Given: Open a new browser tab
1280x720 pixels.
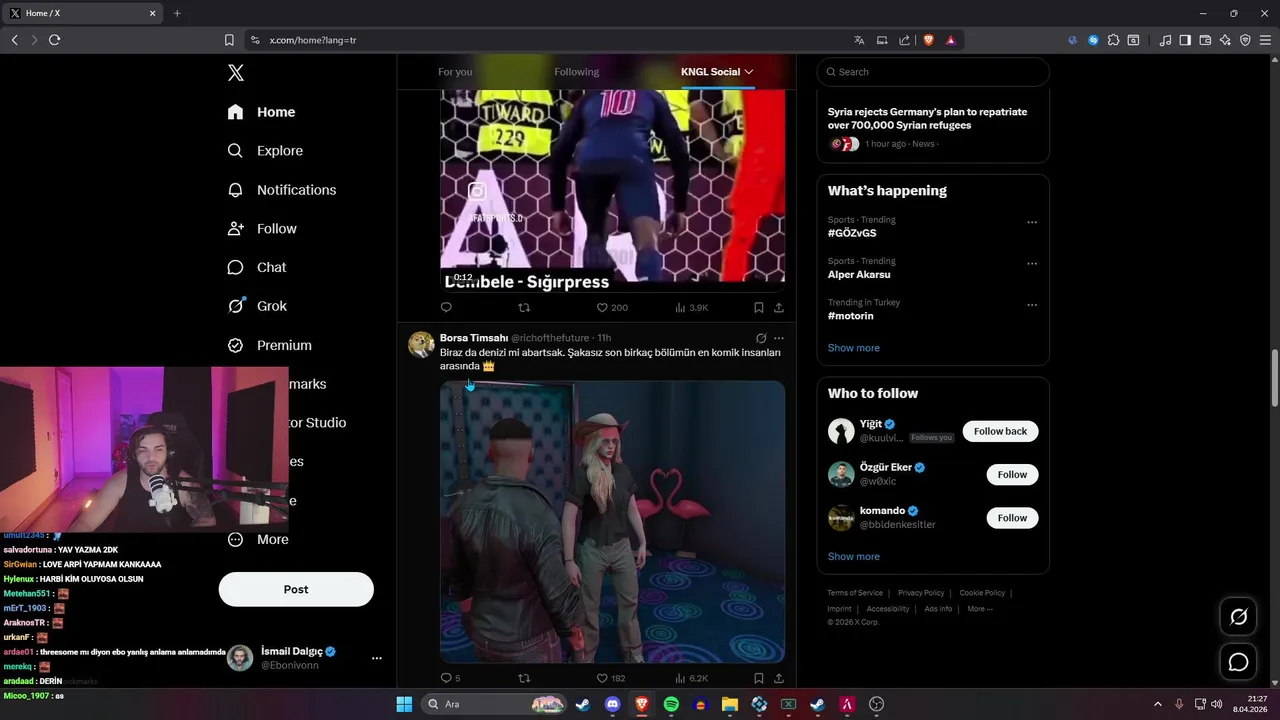Looking at the screenshot, I should coord(177,13).
